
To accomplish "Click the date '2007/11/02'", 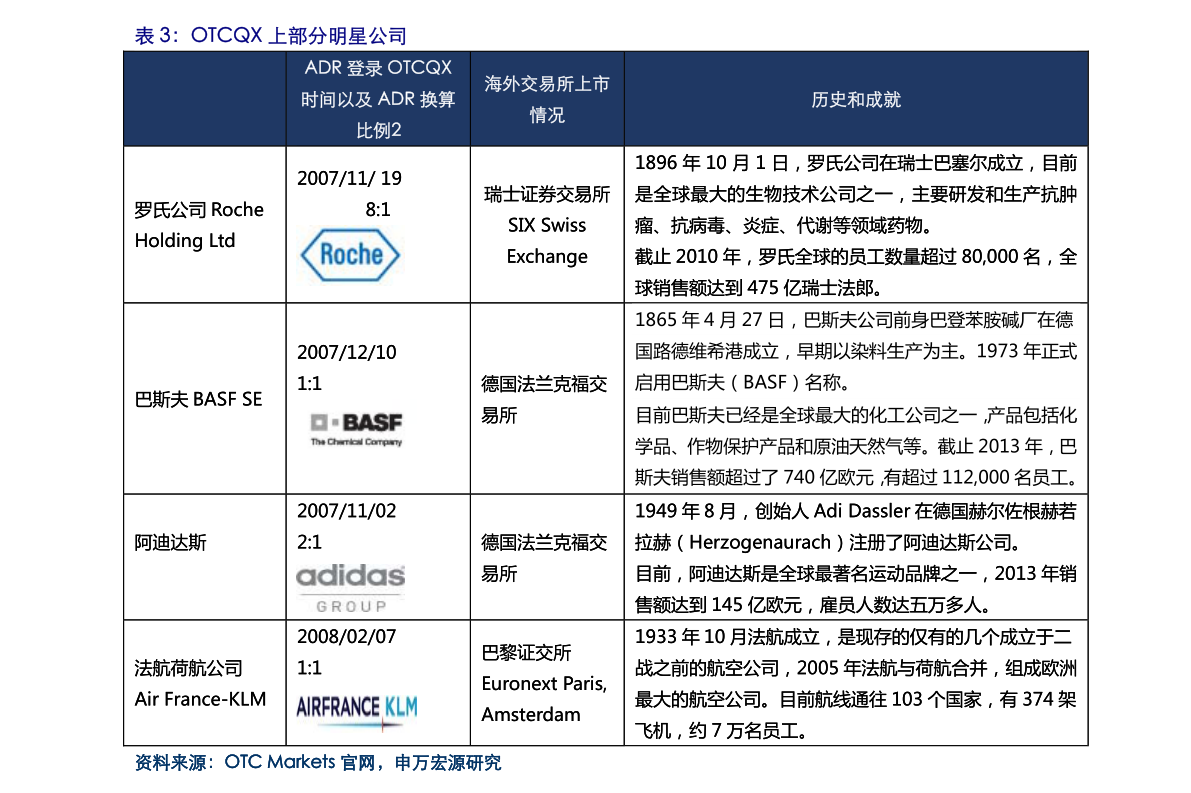I will 346,510.
